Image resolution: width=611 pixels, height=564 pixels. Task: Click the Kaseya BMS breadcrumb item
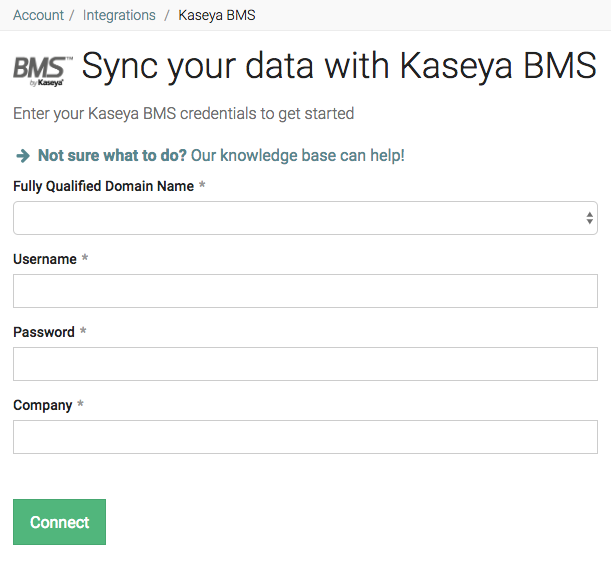click(x=217, y=15)
